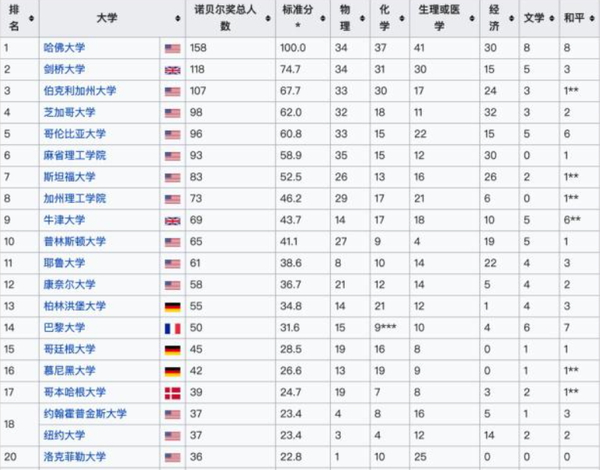Open the 耶鲁大学 link

pos(64,263)
